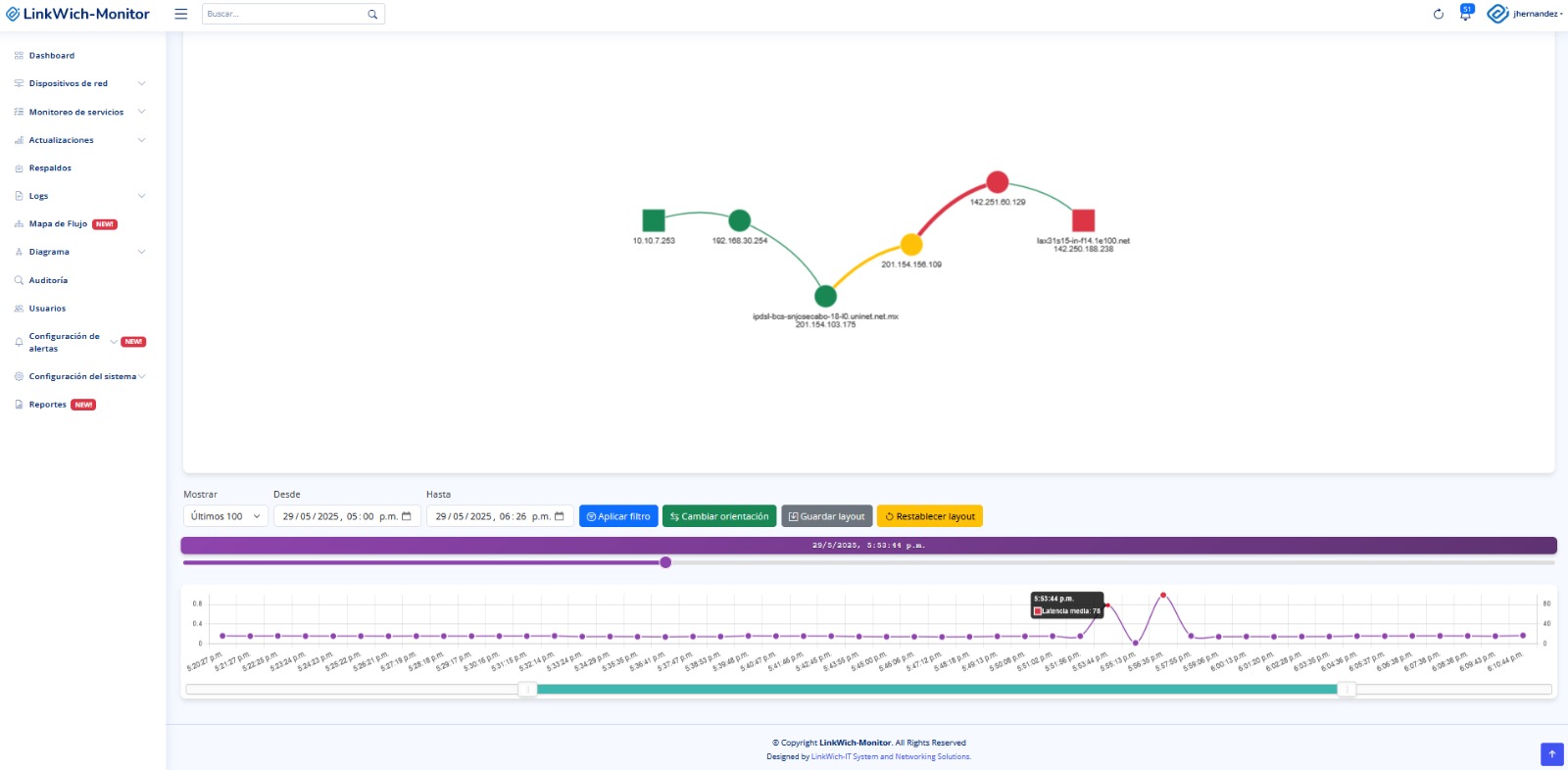Open the notifications bell icon
This screenshot has width=1568, height=770.
1465,14
